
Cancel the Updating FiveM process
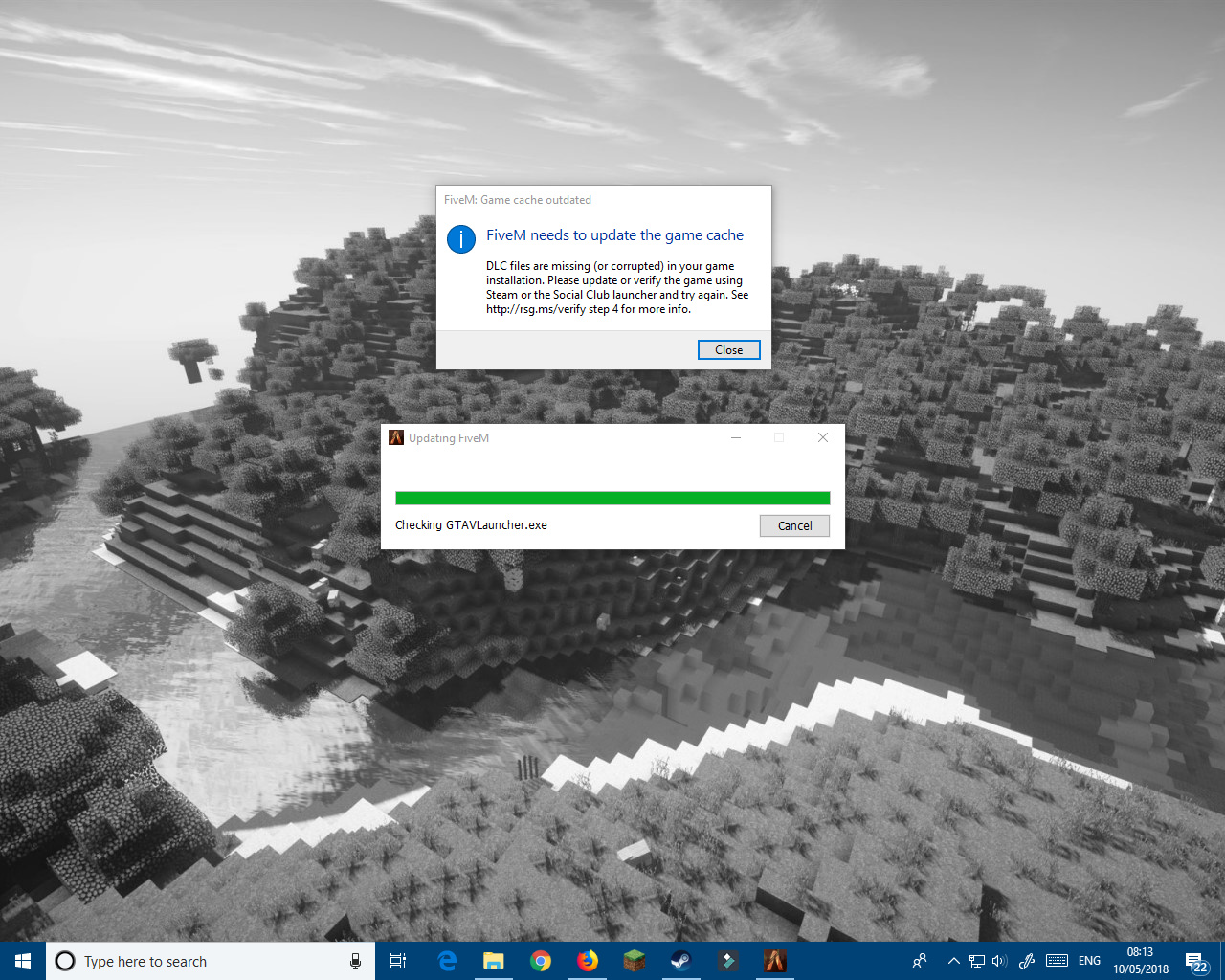click(794, 525)
